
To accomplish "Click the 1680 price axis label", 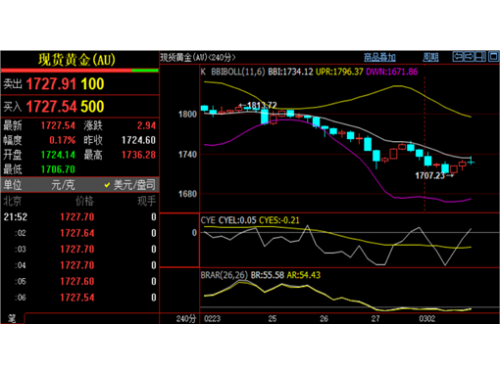I will (187, 194).
